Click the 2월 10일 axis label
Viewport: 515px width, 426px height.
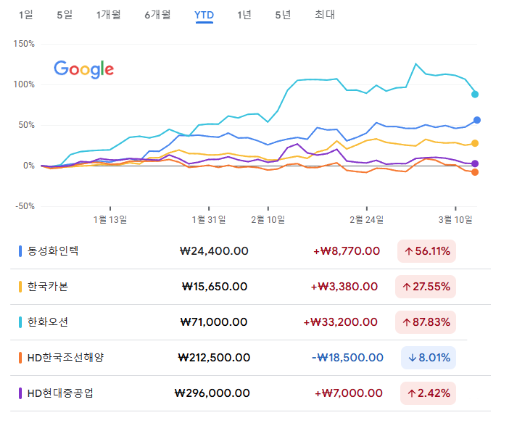[268, 220]
